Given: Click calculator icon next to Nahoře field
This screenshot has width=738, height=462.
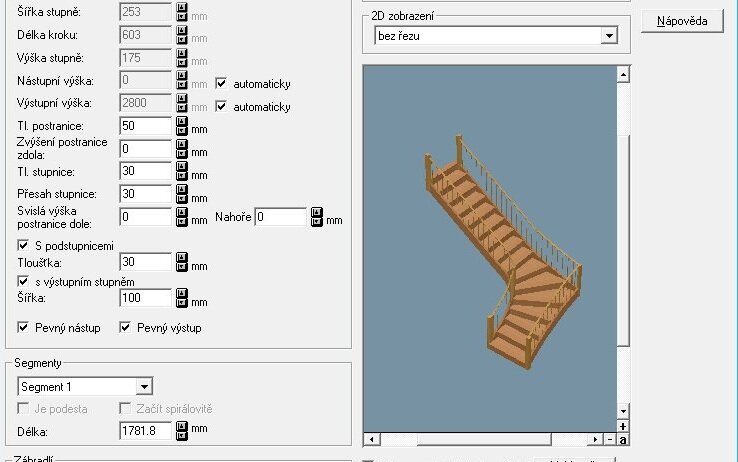Looking at the screenshot, I should click(317, 217).
